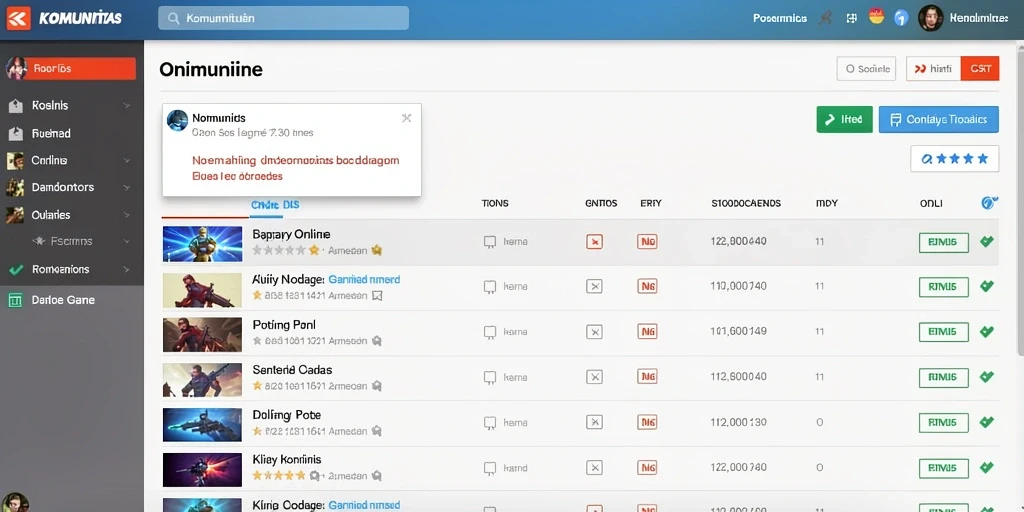
Task: Click the header icon right of Posemnics
Action: (x=825, y=19)
